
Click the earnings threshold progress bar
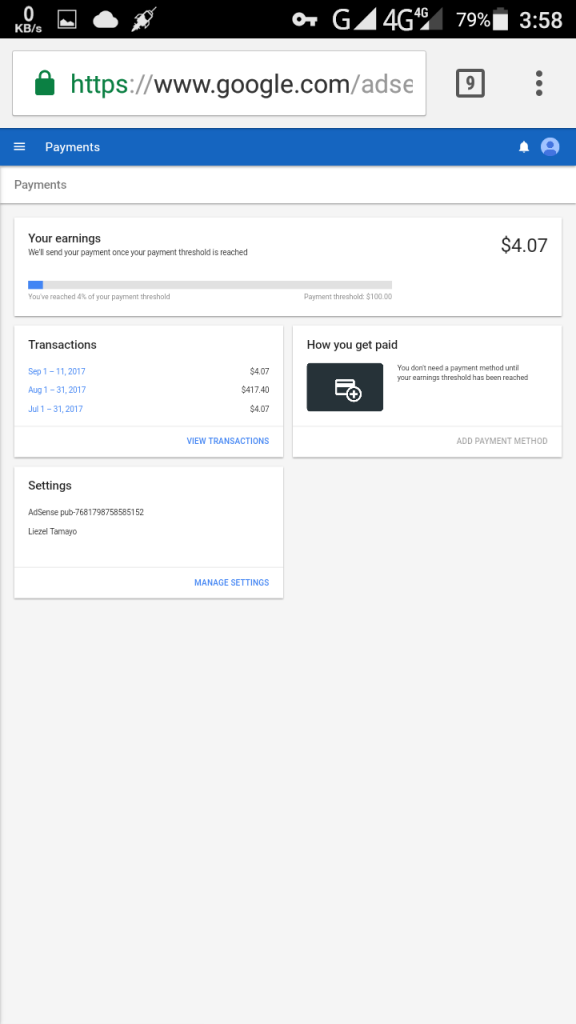coord(210,285)
